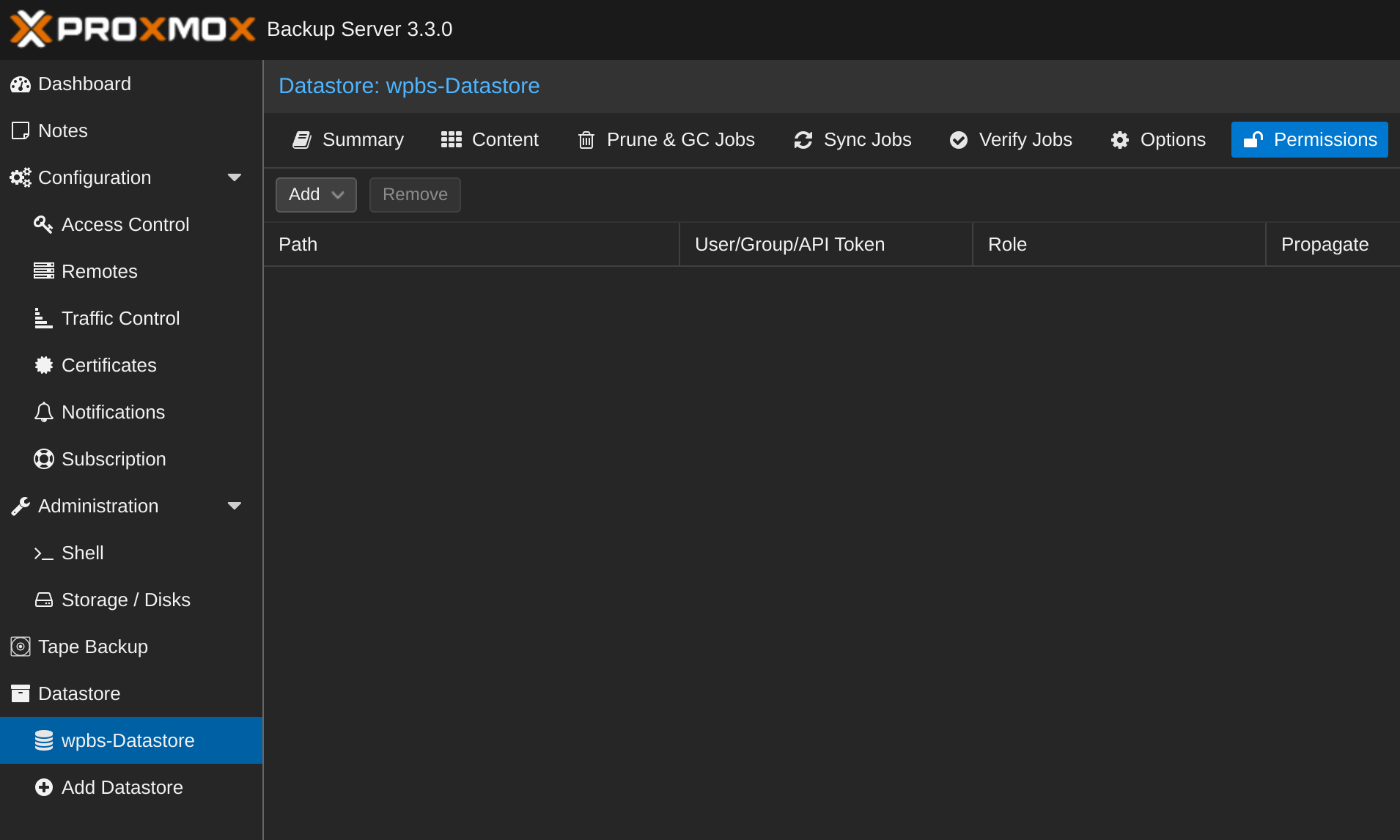Image resolution: width=1400 pixels, height=840 pixels.
Task: Sort by the Path column header
Action: click(x=471, y=244)
